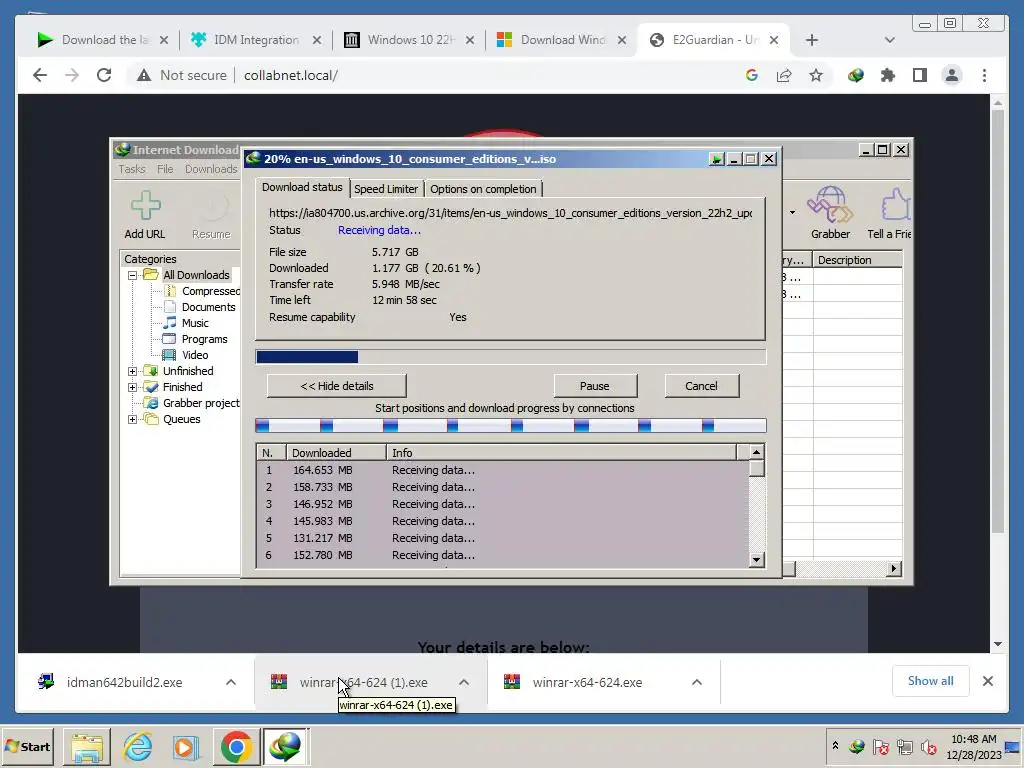Switch to Options on completion tab

483,189
